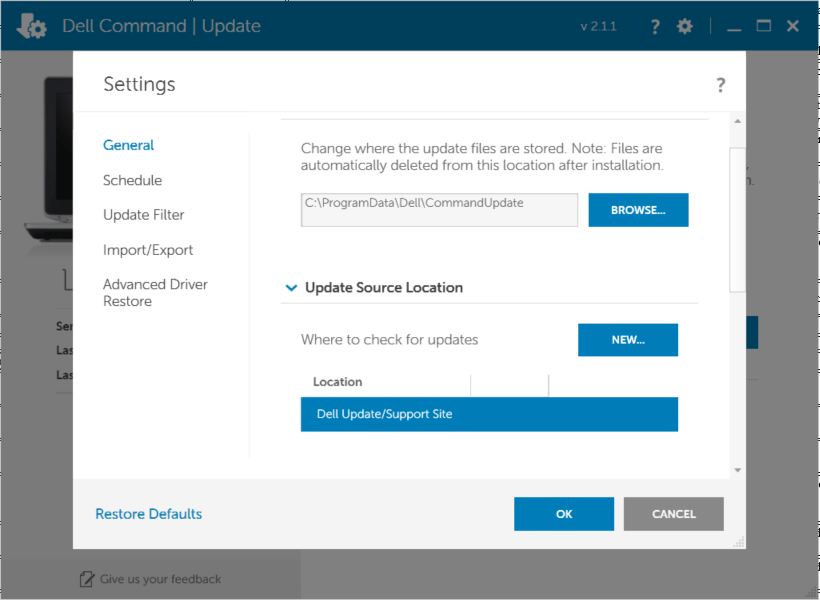Click BROWSE to change update file location
Screen dimensions: 820x600
(x=638, y=210)
